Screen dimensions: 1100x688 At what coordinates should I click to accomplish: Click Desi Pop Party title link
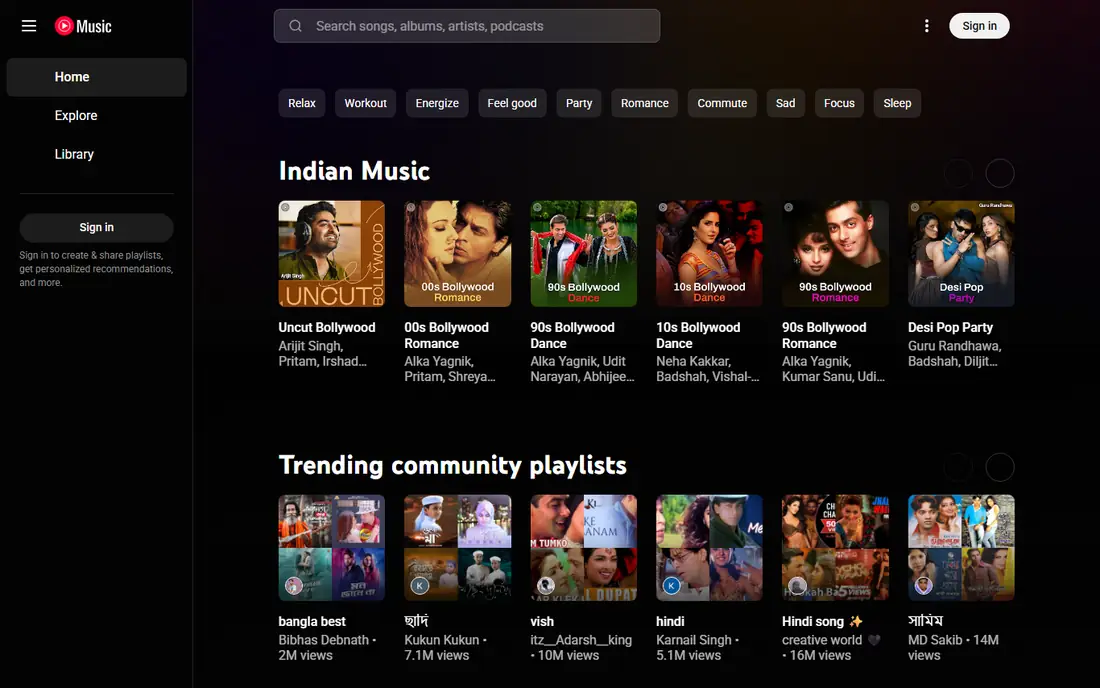pos(951,328)
